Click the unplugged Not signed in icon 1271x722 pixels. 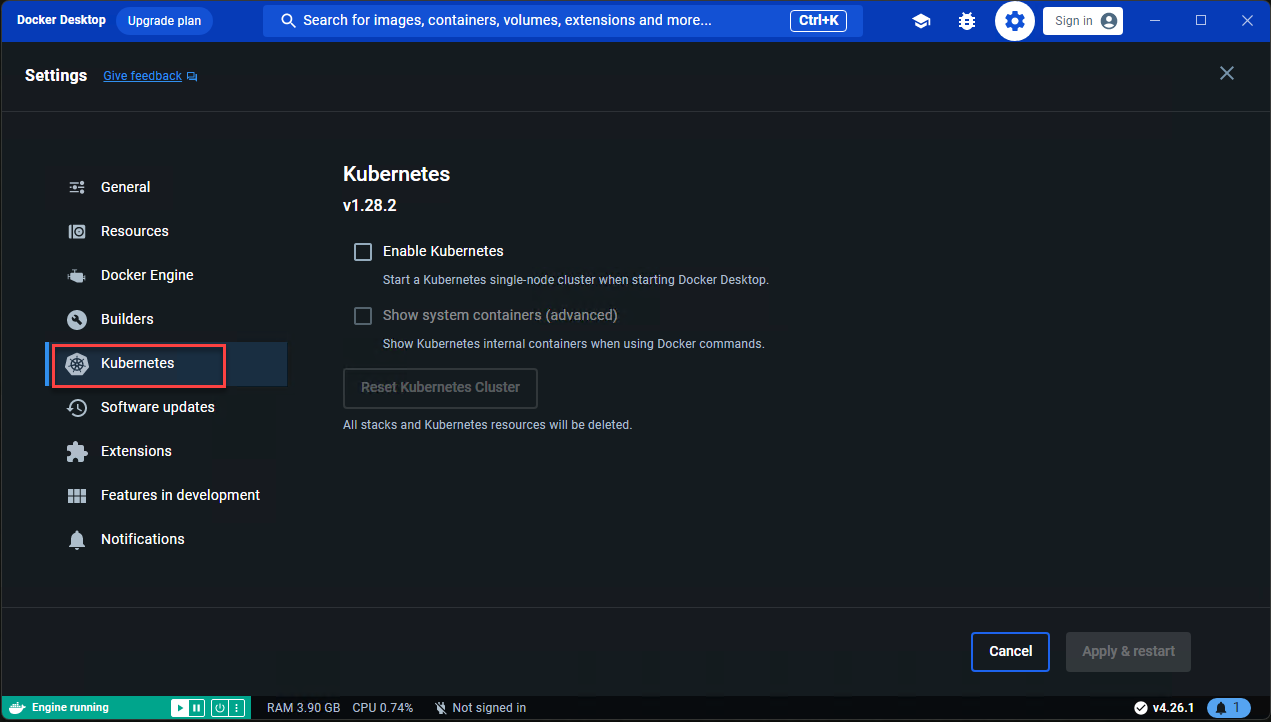tap(440, 708)
